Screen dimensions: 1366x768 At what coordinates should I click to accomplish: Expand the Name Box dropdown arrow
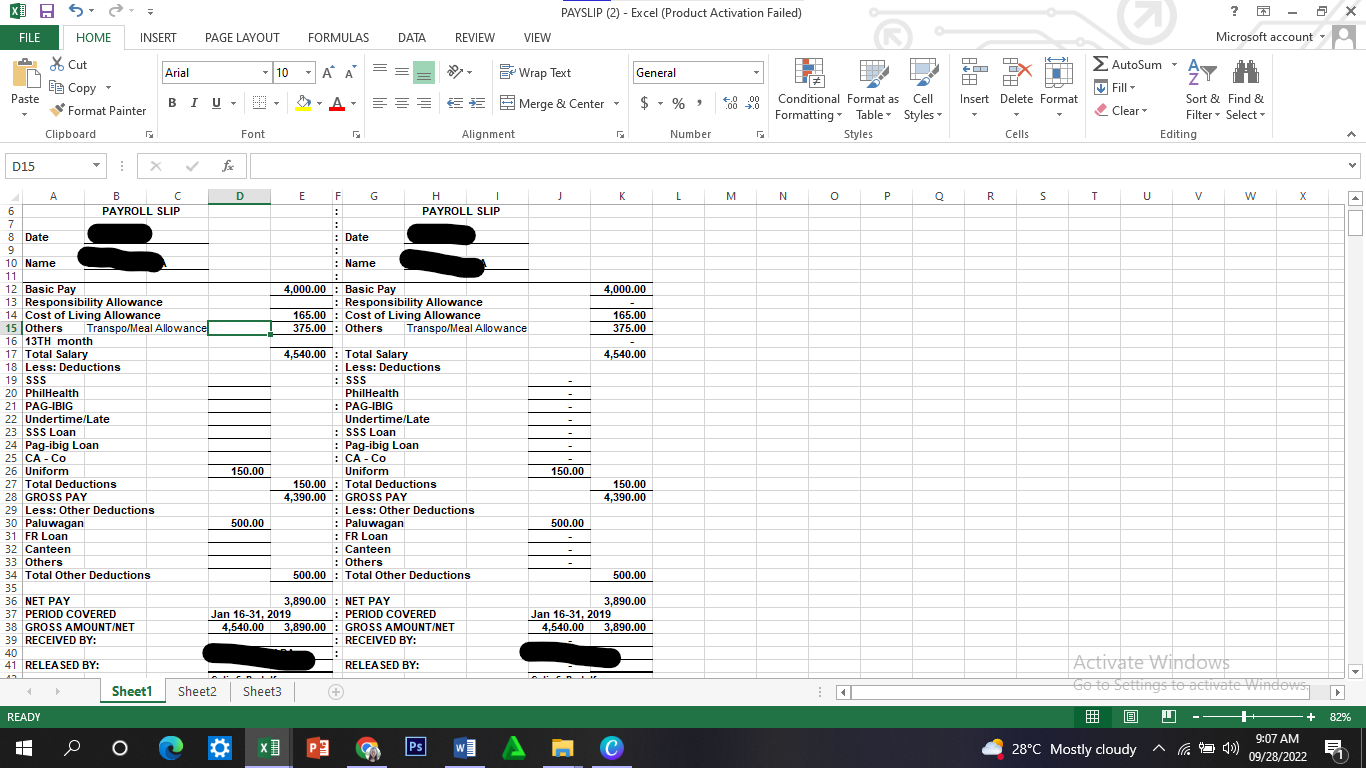[97, 166]
